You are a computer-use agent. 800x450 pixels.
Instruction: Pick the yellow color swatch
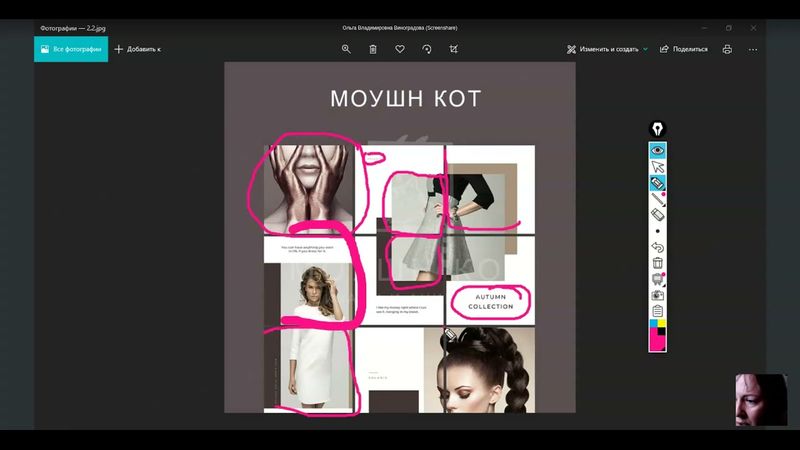pyautogui.click(x=661, y=323)
